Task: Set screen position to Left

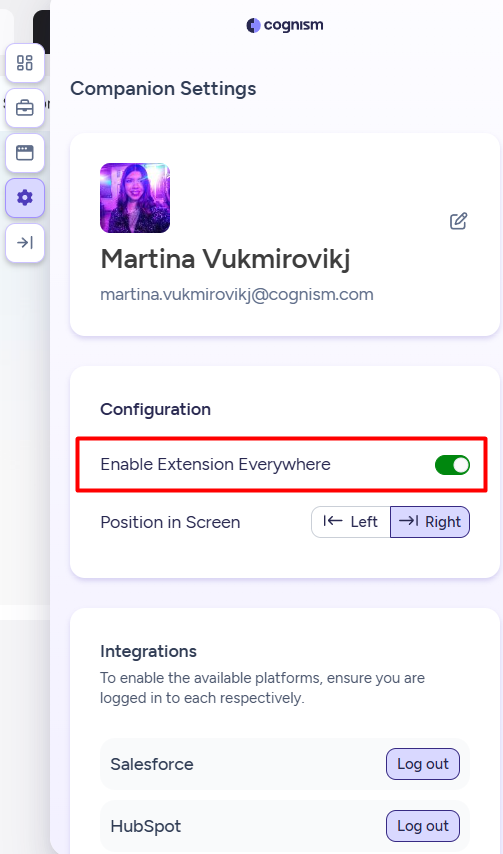Action: [x=351, y=522]
